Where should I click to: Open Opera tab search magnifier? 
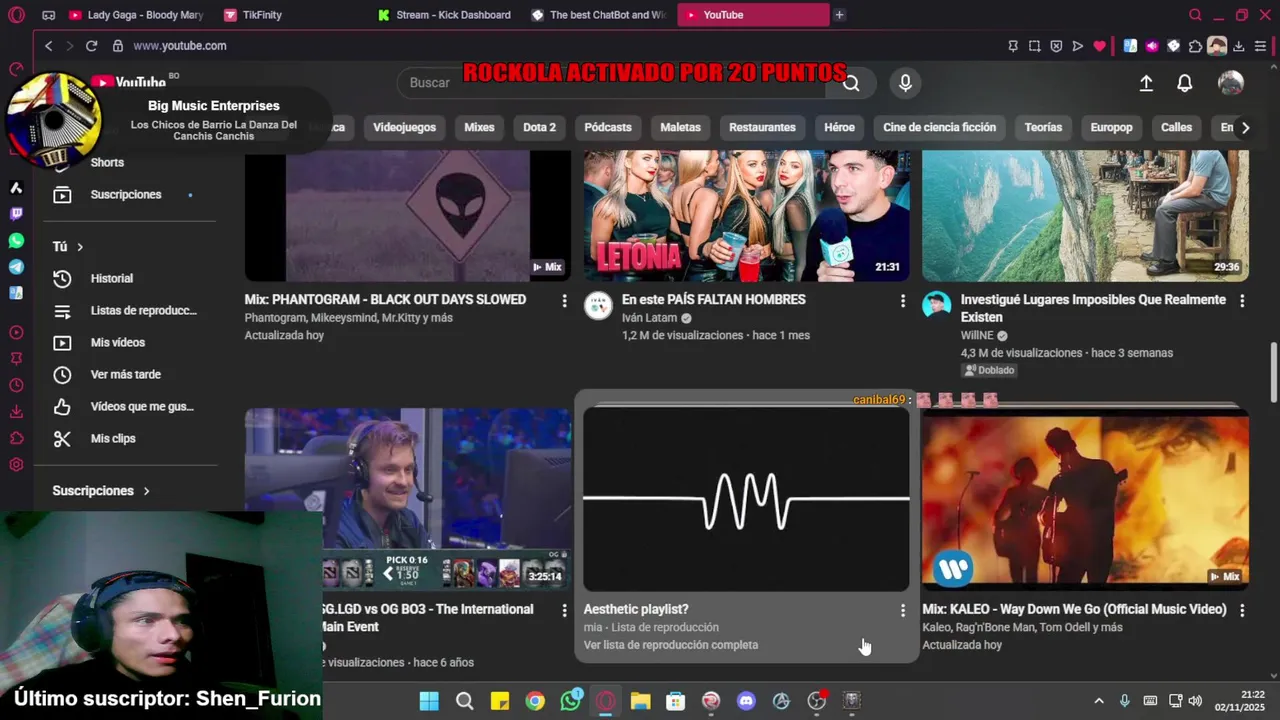point(1195,15)
